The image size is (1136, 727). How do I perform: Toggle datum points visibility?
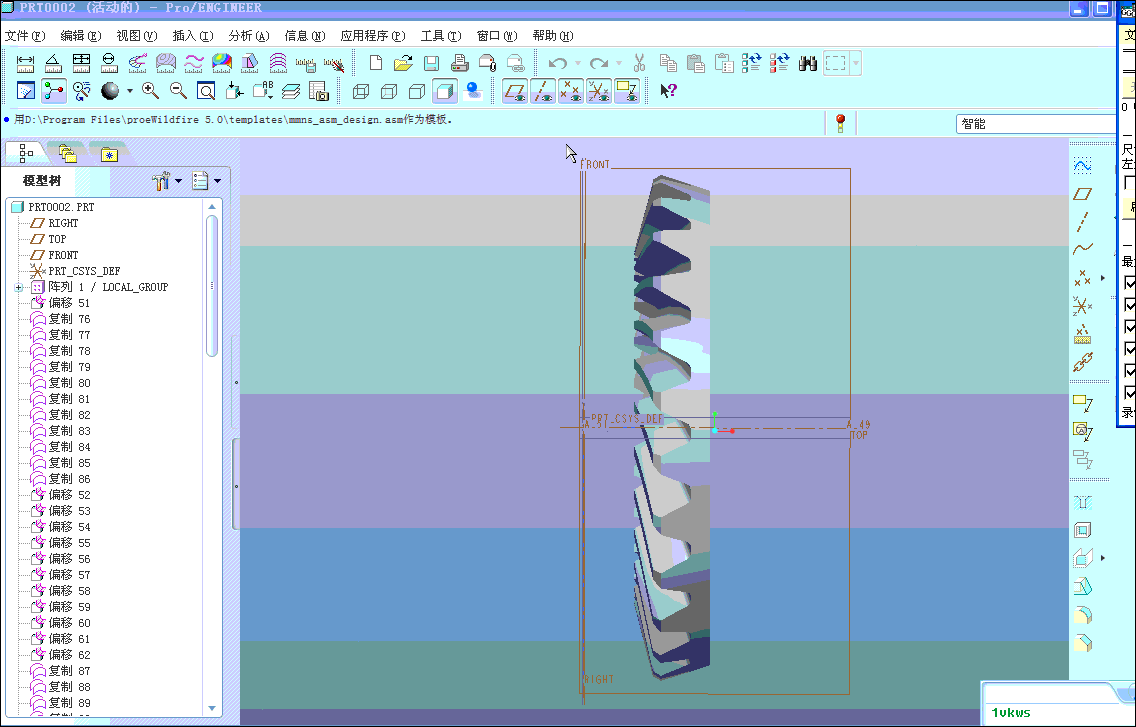[x=571, y=91]
